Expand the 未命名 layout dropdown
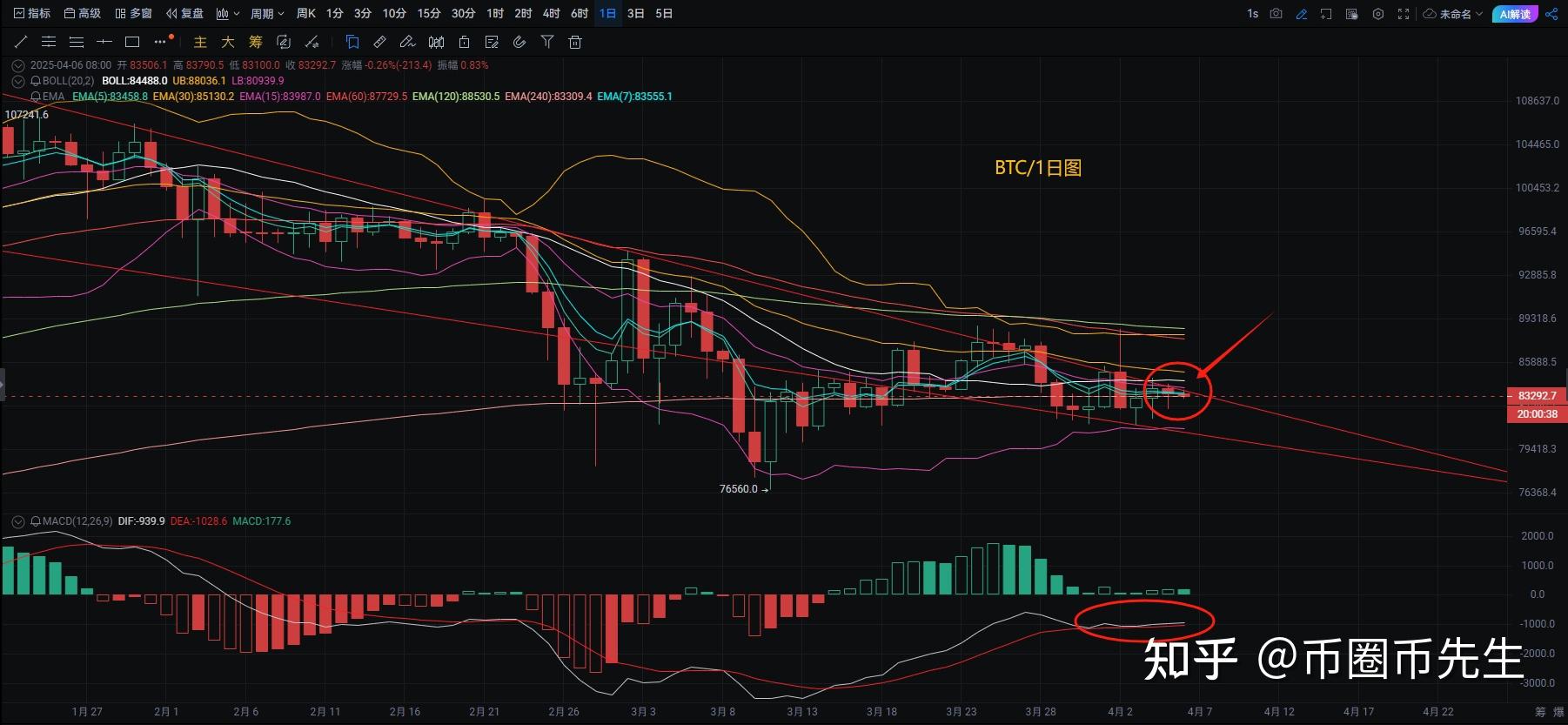Image resolution: width=1568 pixels, height=725 pixels. tap(1453, 14)
